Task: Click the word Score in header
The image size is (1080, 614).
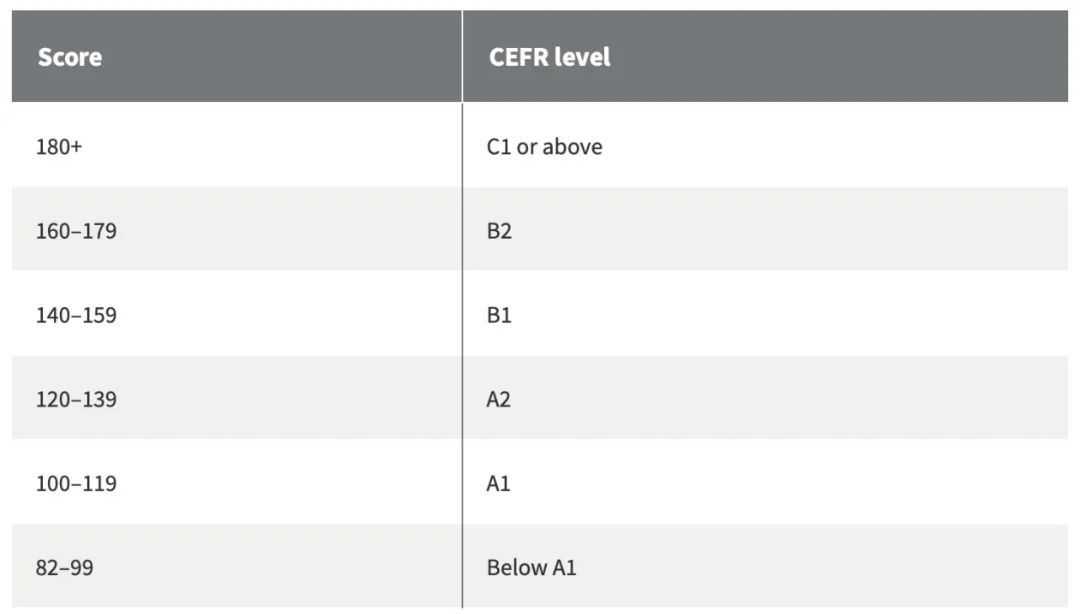Action: click(x=70, y=57)
